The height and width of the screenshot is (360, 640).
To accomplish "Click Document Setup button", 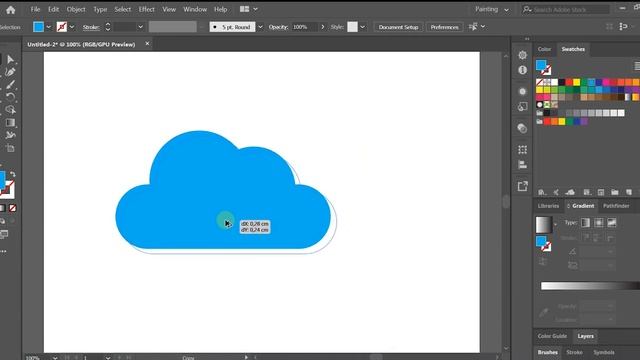I will pos(398,27).
